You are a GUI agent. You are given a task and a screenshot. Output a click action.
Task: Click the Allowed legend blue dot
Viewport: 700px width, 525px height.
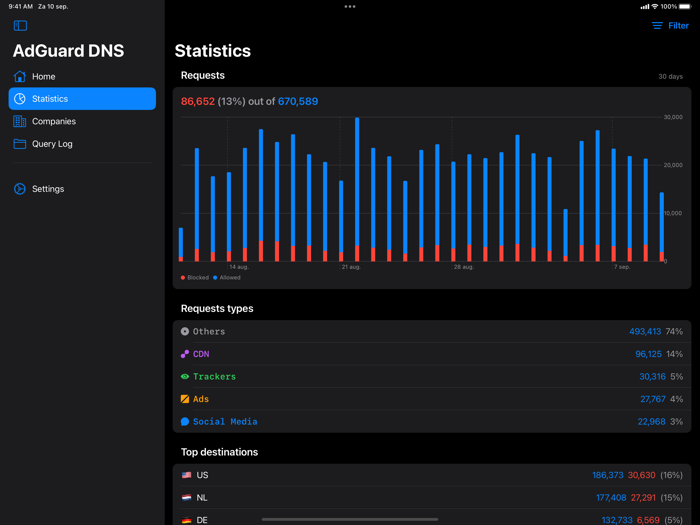215,278
